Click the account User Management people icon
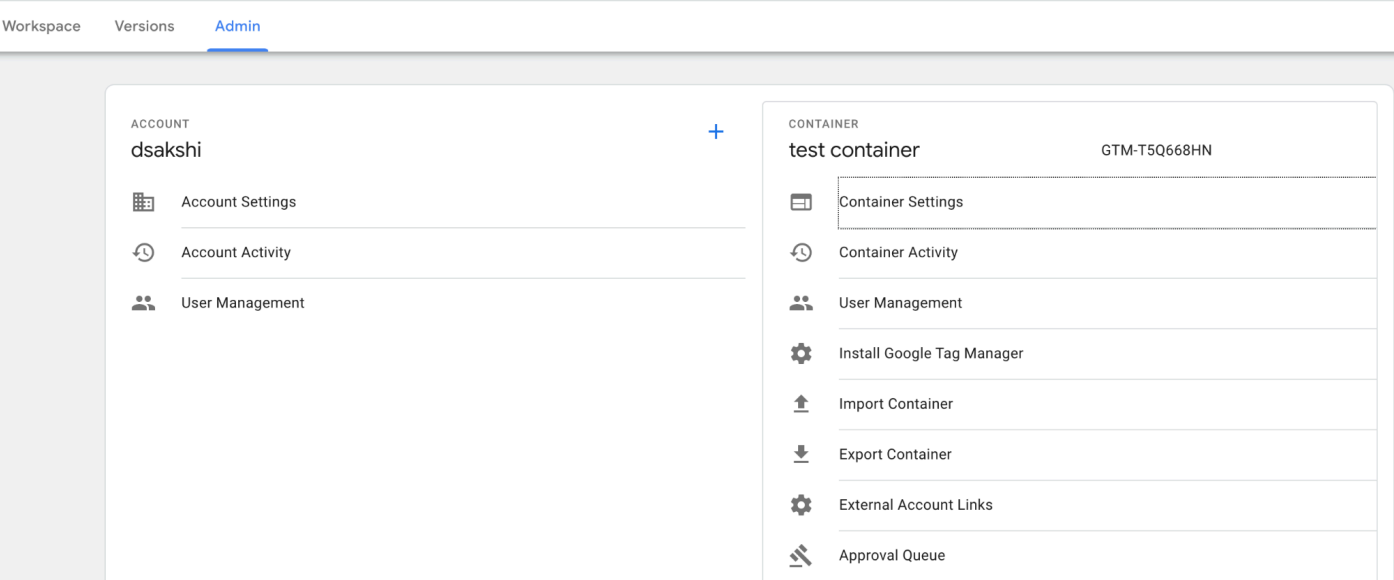 (x=144, y=303)
